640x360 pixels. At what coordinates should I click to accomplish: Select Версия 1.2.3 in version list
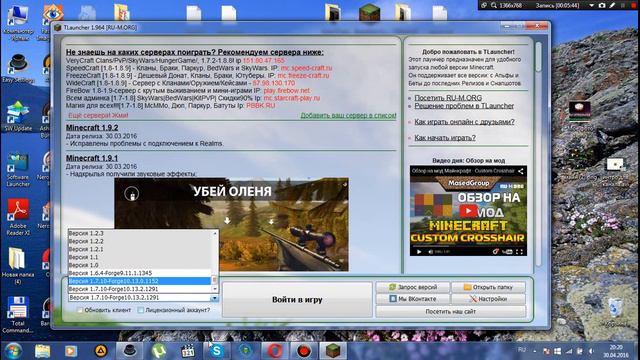(x=139, y=233)
